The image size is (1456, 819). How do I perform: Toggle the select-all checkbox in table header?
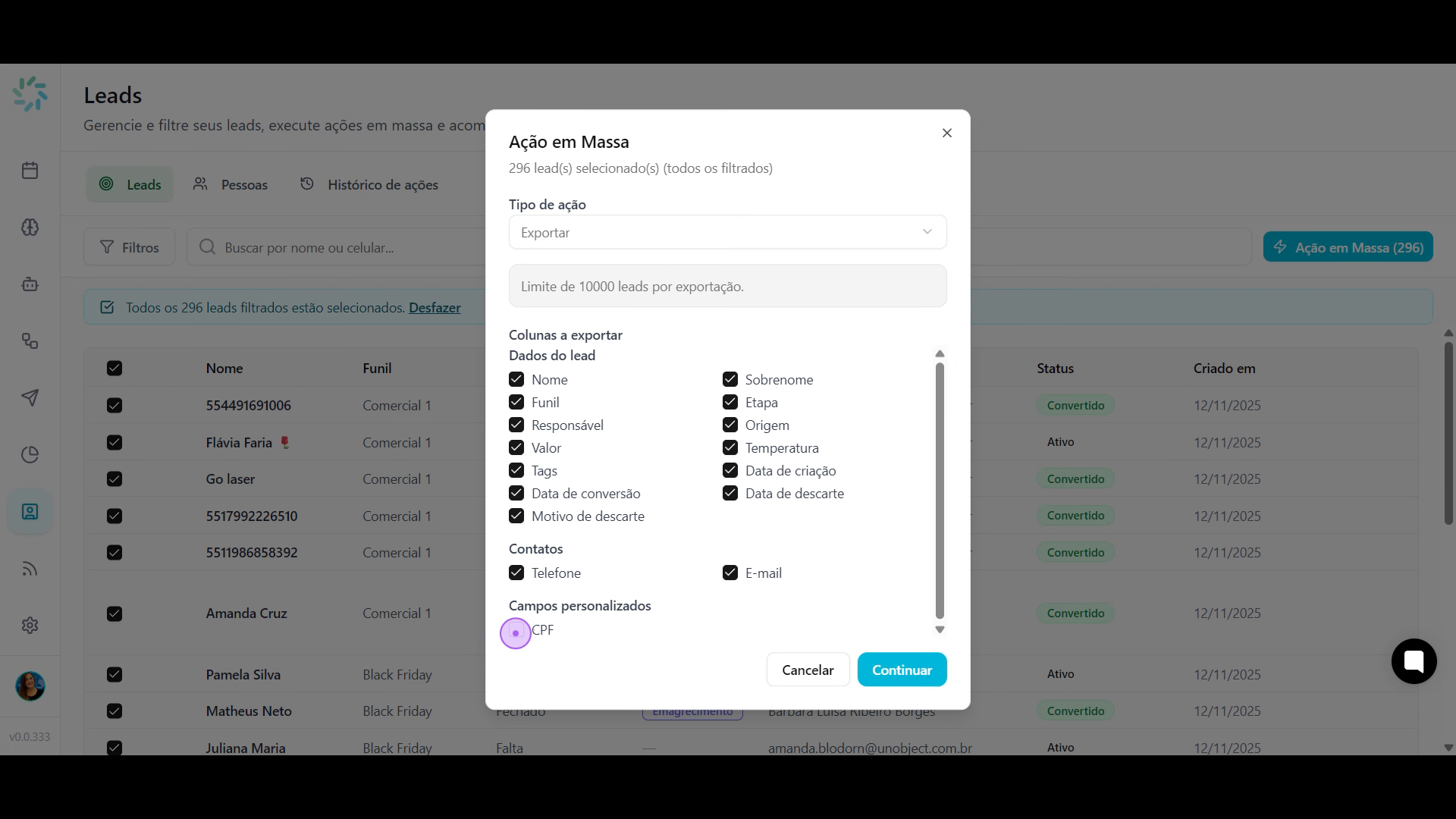point(115,368)
